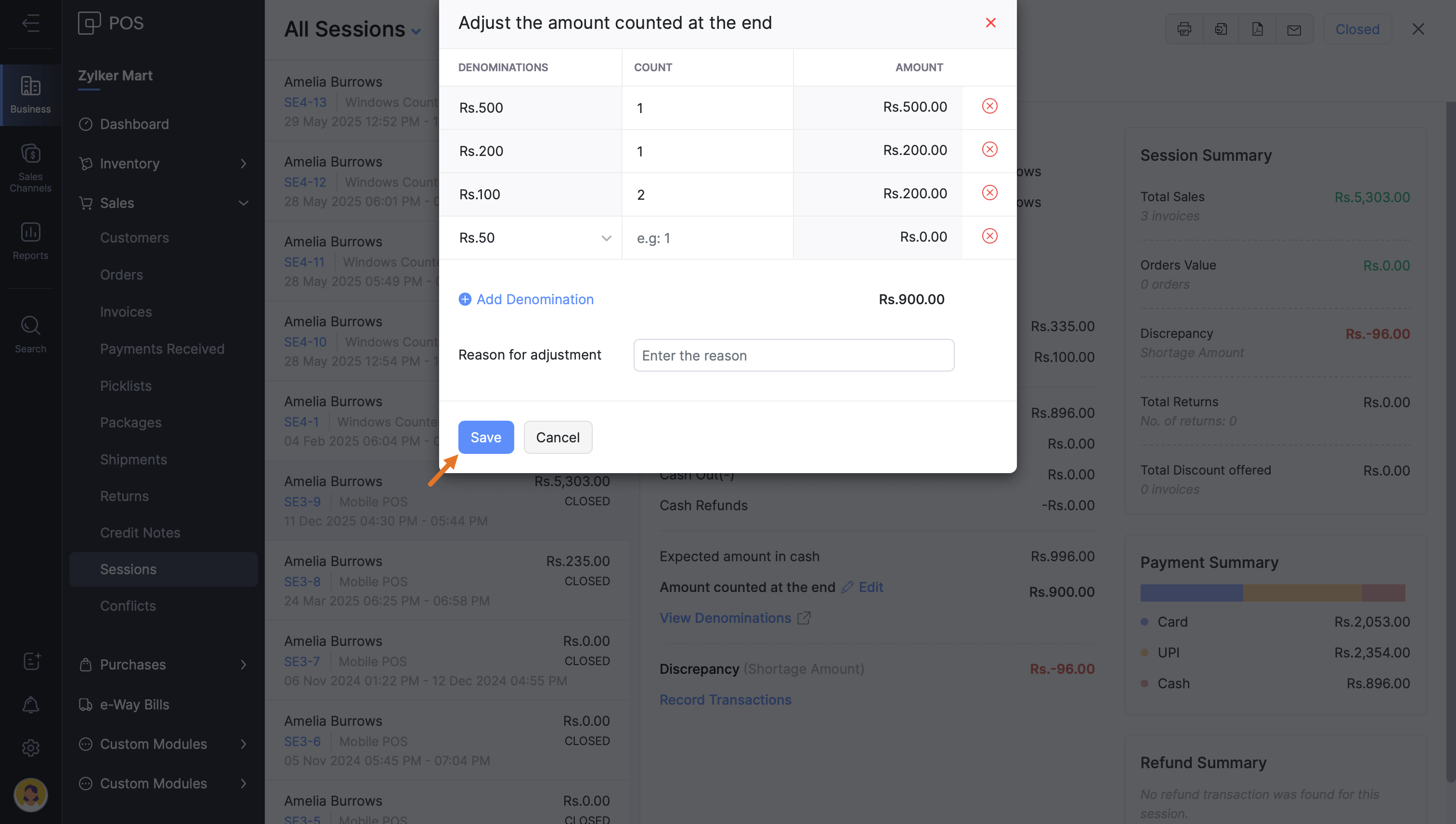Close the adjust amount dialog
The height and width of the screenshot is (824, 1456).
[990, 23]
